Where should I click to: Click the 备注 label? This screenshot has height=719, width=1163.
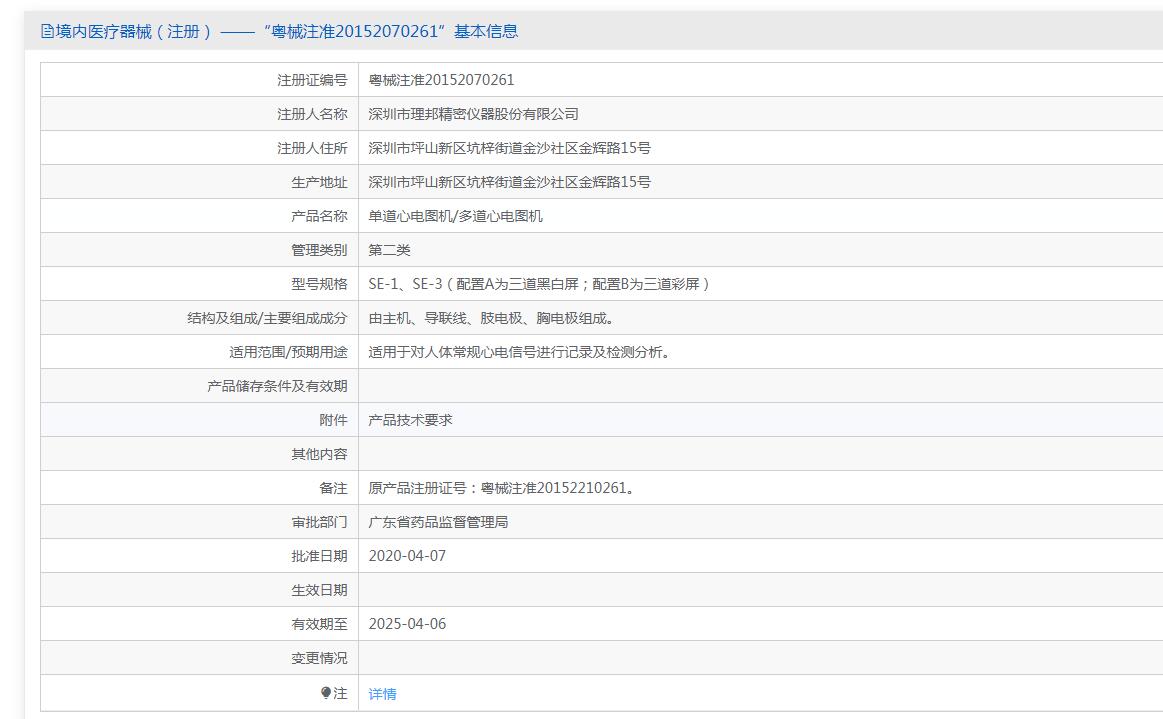tap(333, 488)
